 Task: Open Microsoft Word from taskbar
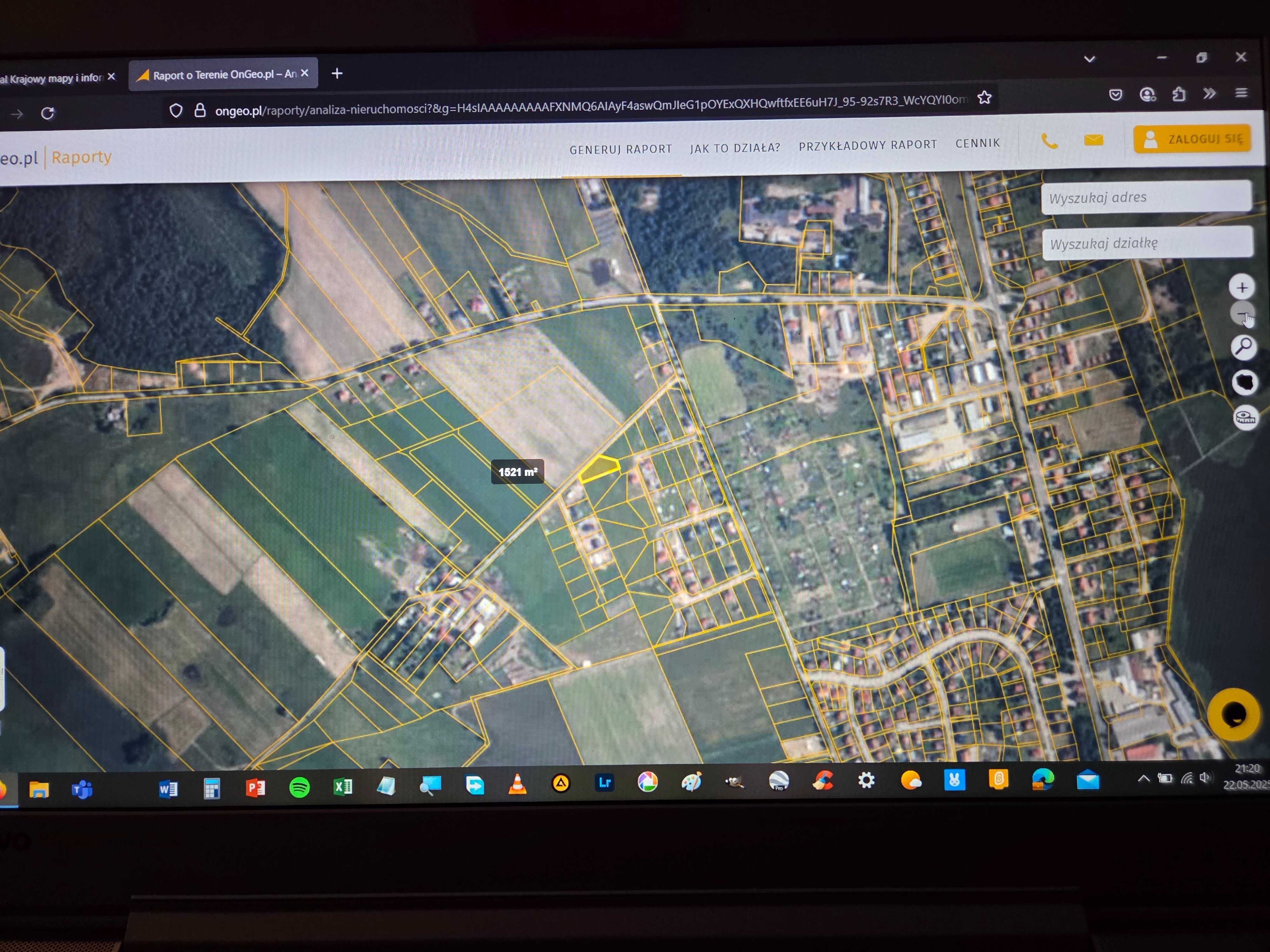pos(168,789)
